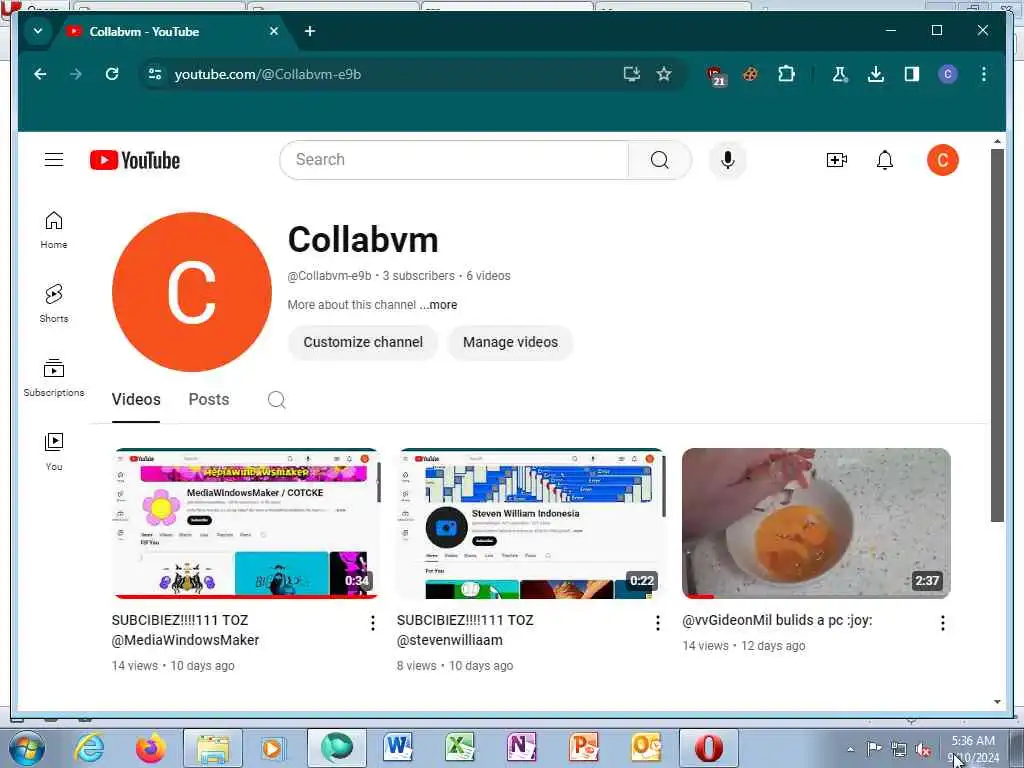Open options menu for @vvGideonMil video
1024x768 pixels.
coord(942,623)
